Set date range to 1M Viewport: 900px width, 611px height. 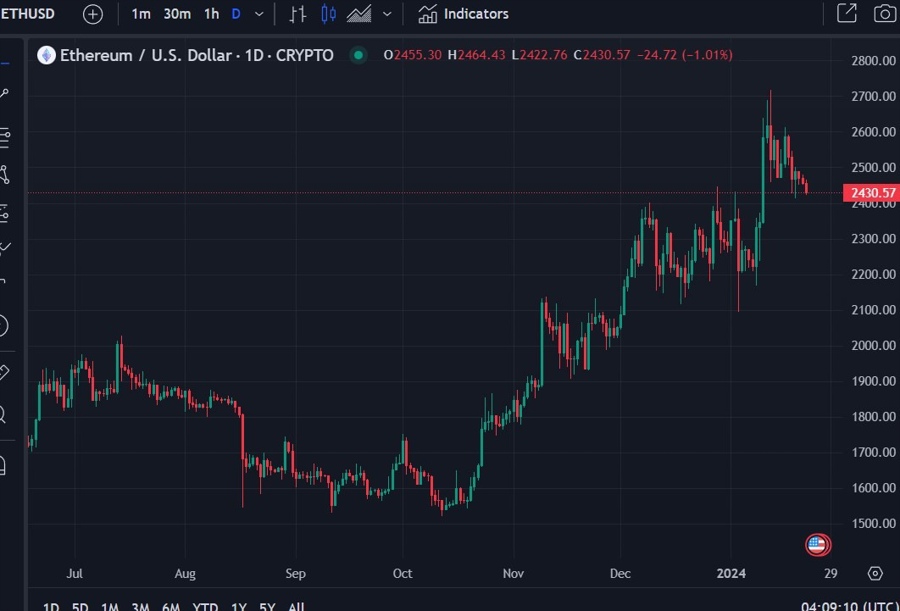click(110, 606)
